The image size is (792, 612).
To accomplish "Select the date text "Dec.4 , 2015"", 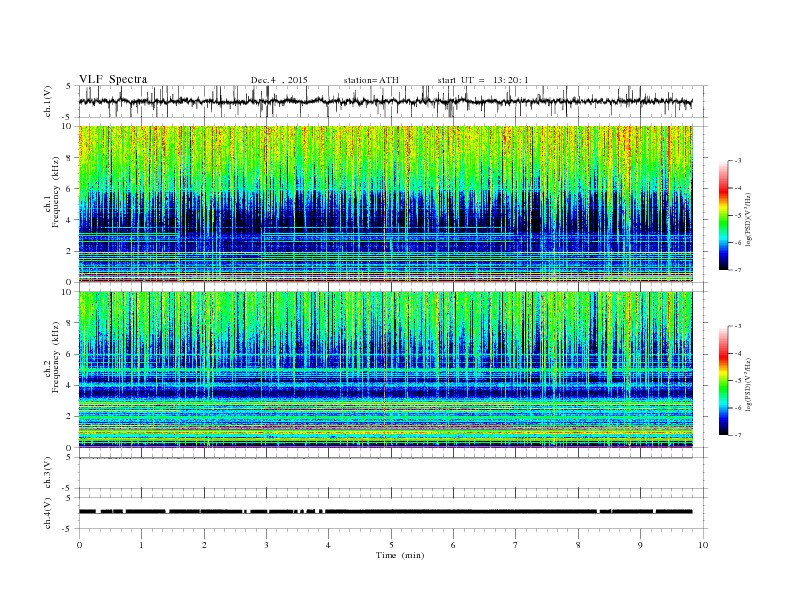I will pos(279,80).
